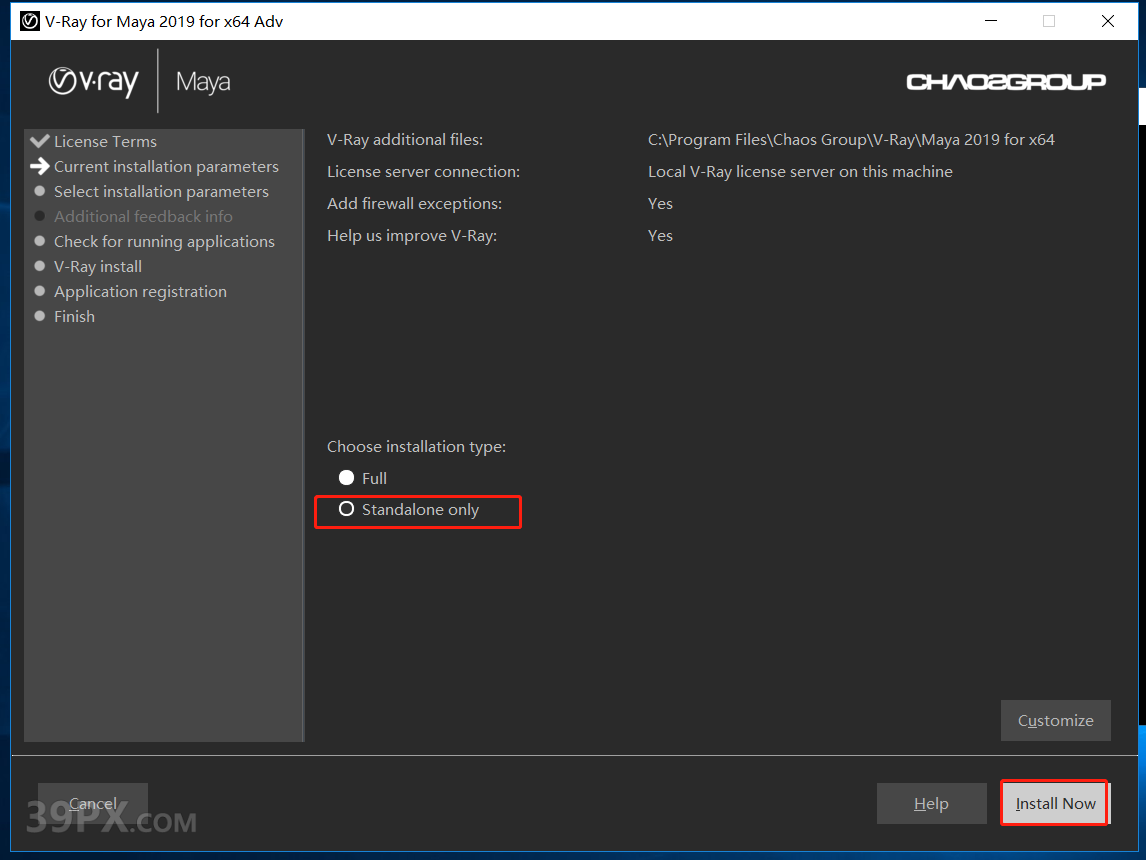Choose the Standalone only radio option

[346, 509]
